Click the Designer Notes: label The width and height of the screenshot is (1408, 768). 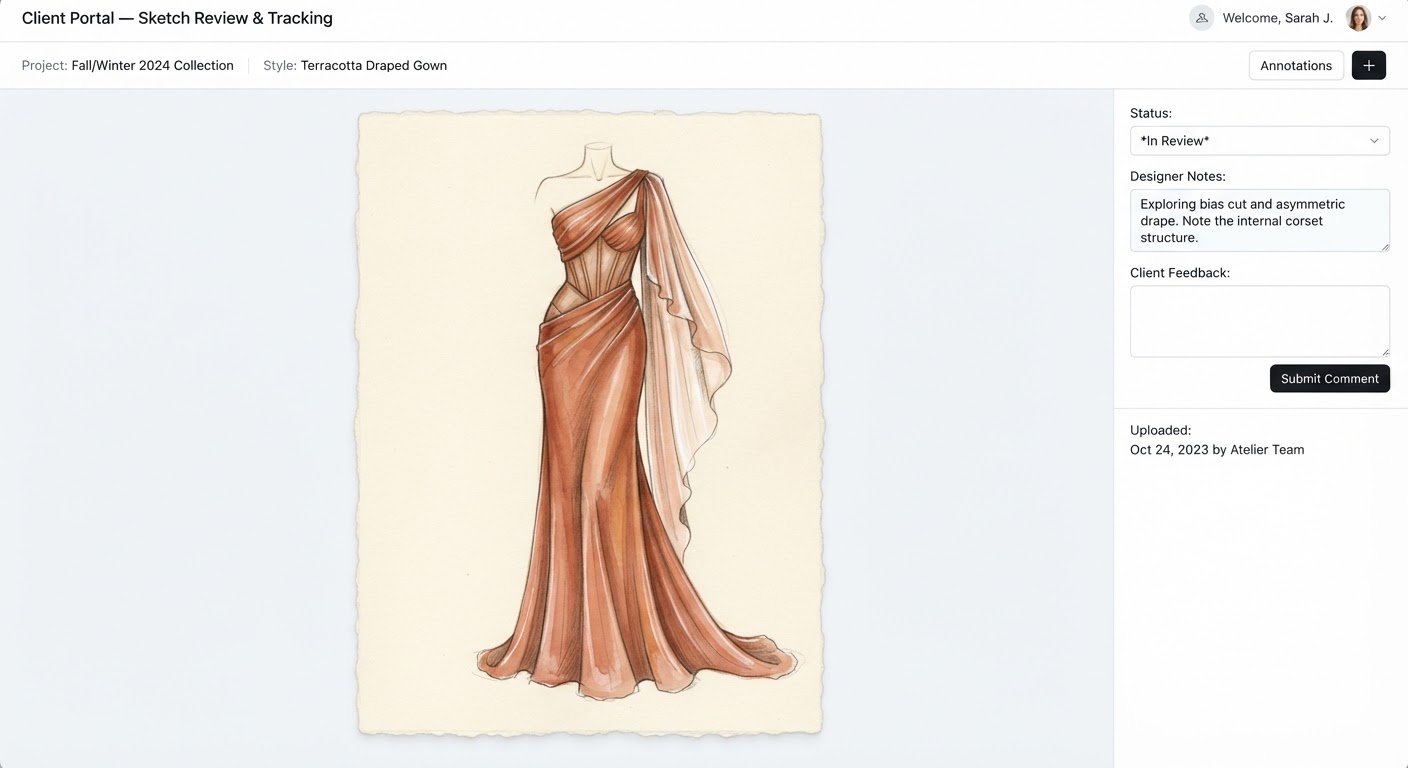(x=1177, y=176)
